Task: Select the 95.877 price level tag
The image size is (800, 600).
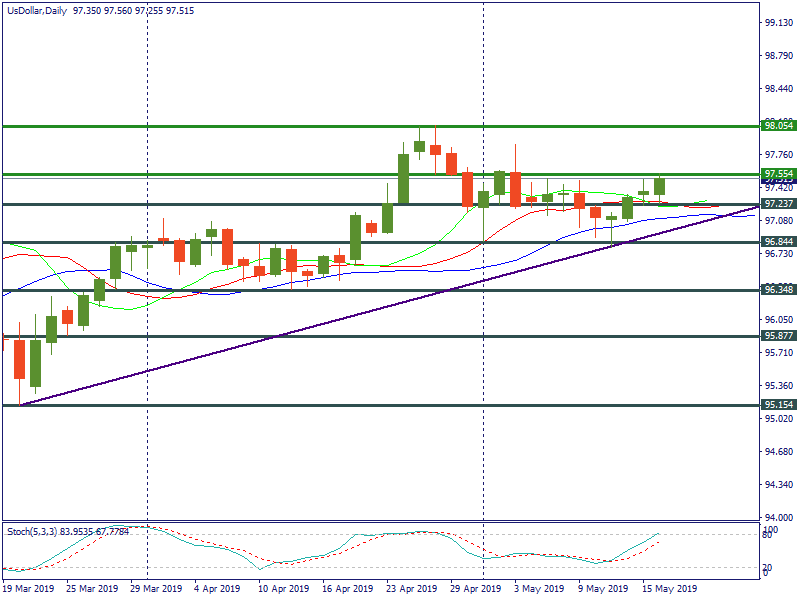Action: pos(778,336)
